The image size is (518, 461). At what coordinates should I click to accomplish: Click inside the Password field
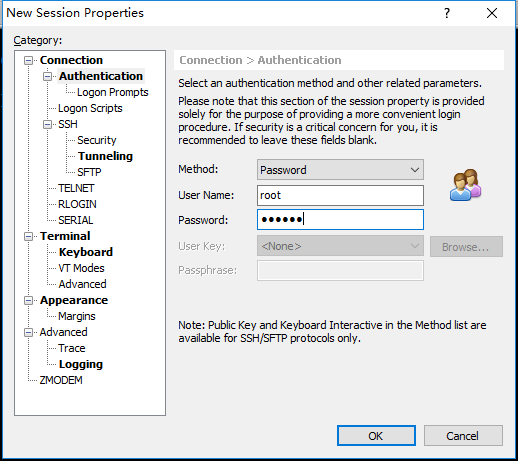[340, 220]
